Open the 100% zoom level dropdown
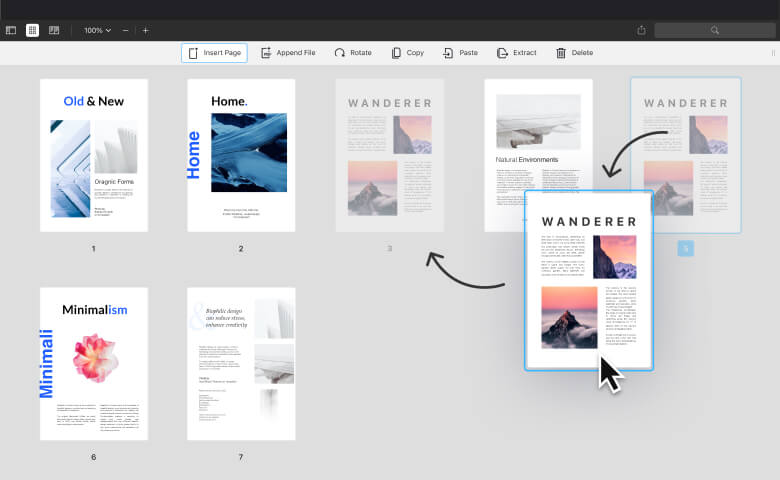 pos(98,30)
